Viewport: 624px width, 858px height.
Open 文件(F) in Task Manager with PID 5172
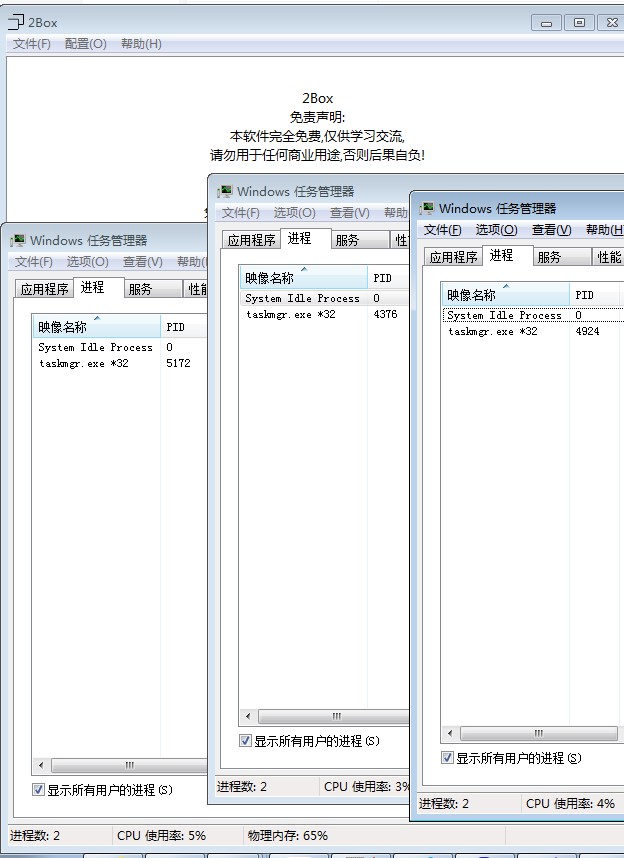(33, 262)
